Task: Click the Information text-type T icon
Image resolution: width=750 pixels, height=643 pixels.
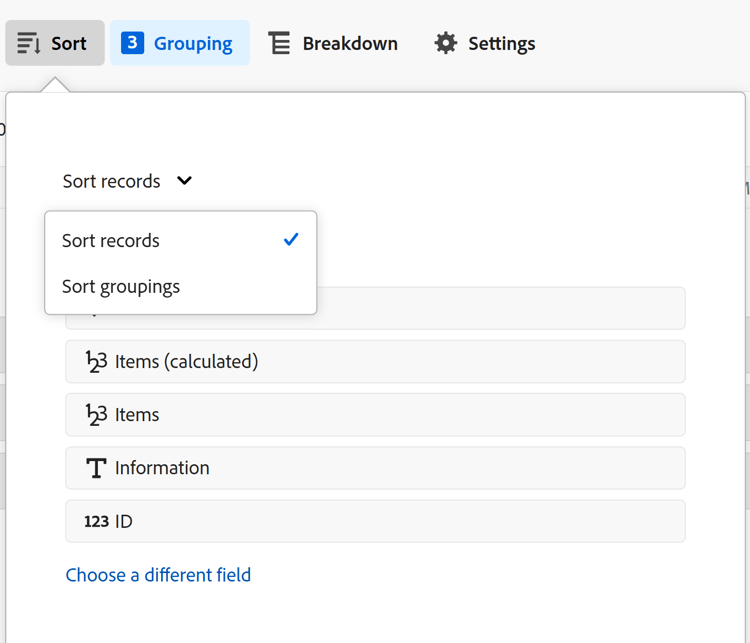Action: pyautogui.click(x=96, y=468)
